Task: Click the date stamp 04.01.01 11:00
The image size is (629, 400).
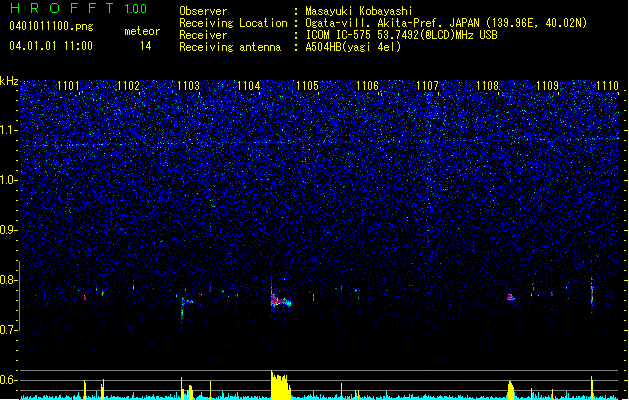Action: point(51,46)
